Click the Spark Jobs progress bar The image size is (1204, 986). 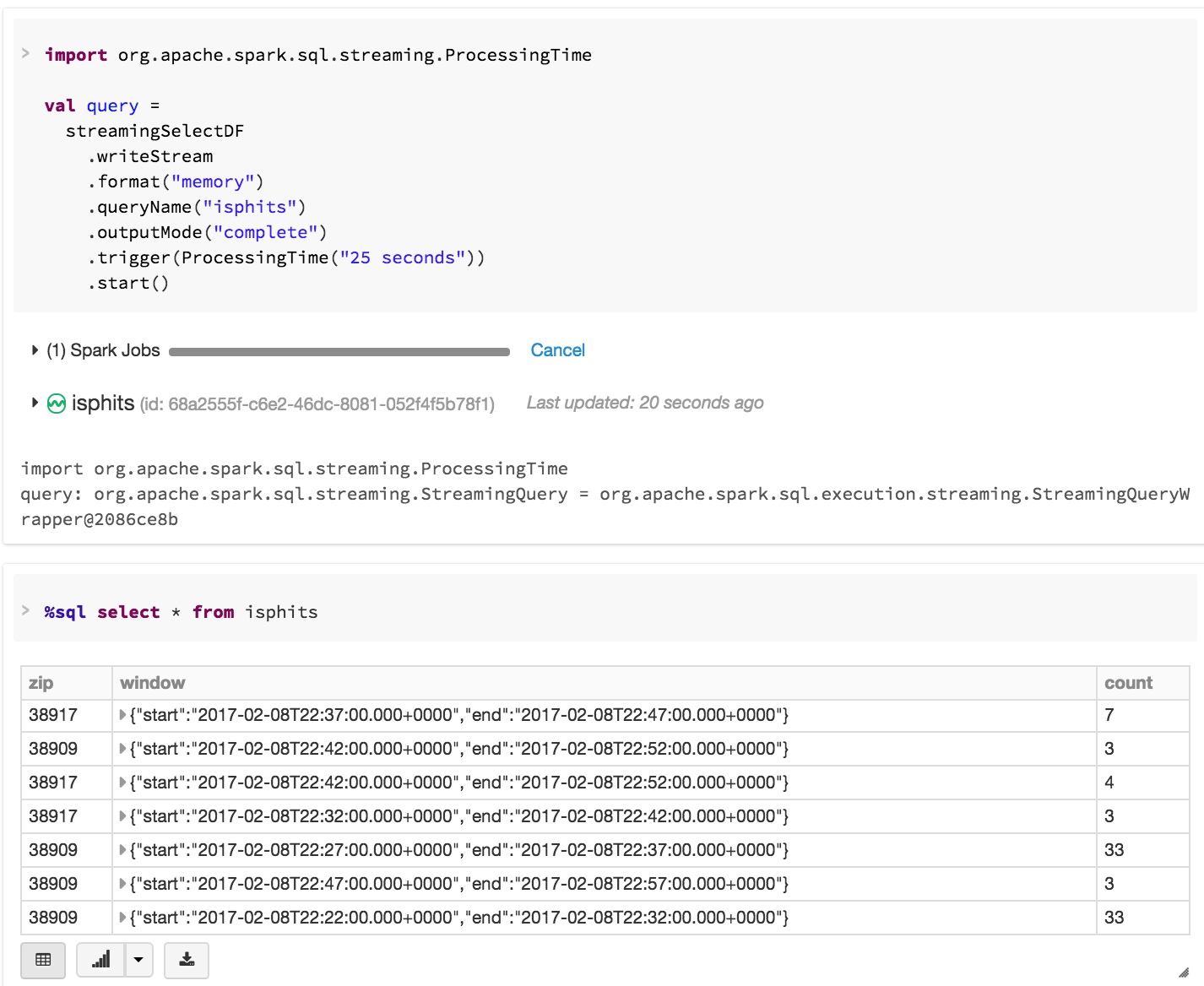[x=339, y=352]
